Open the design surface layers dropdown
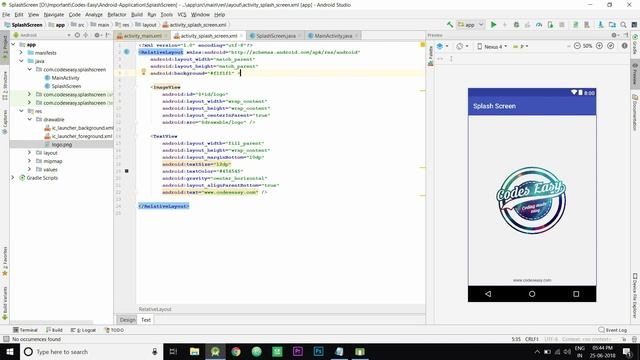This screenshot has height=360, width=640. click(x=442, y=46)
